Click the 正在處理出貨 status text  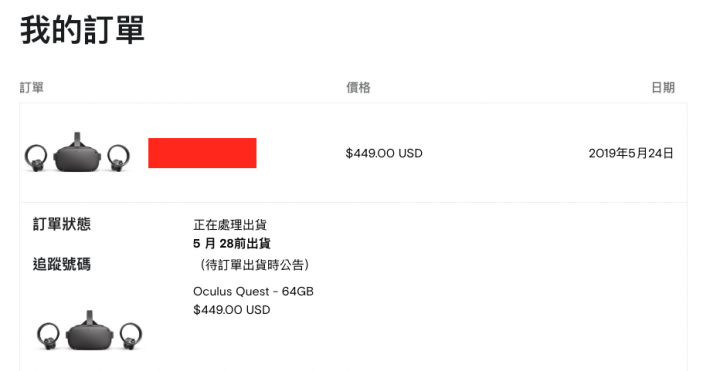point(230,225)
